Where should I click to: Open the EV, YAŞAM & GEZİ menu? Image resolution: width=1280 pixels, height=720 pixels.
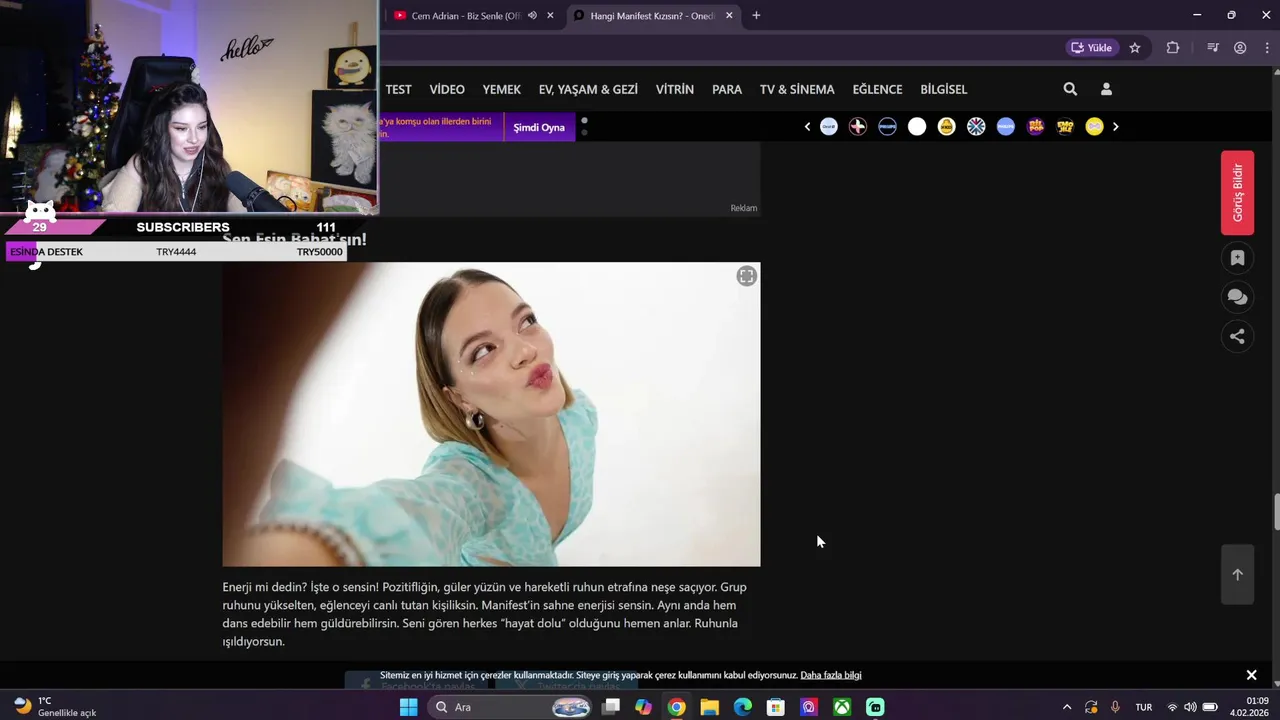tap(588, 89)
